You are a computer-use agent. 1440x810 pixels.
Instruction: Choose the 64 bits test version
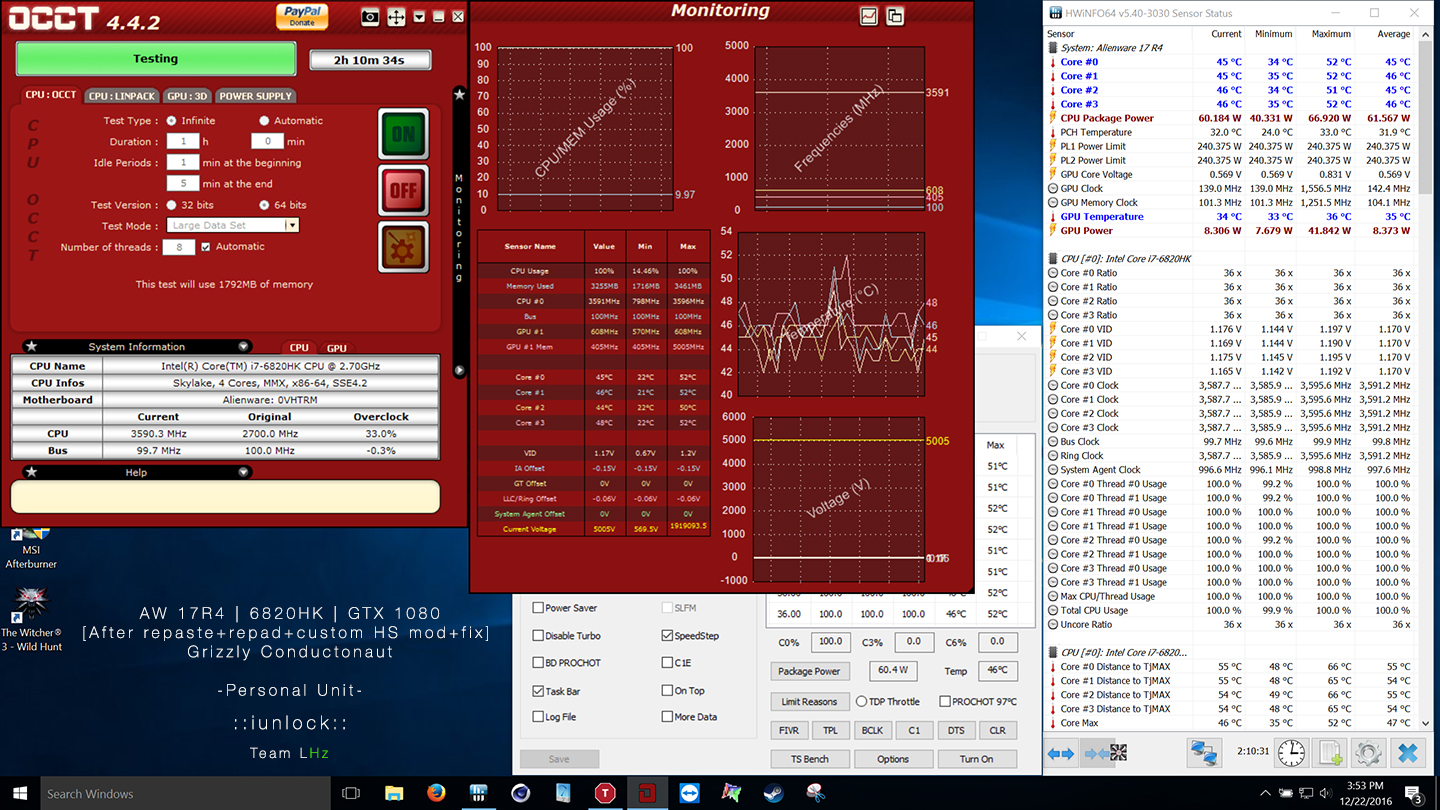[264, 205]
